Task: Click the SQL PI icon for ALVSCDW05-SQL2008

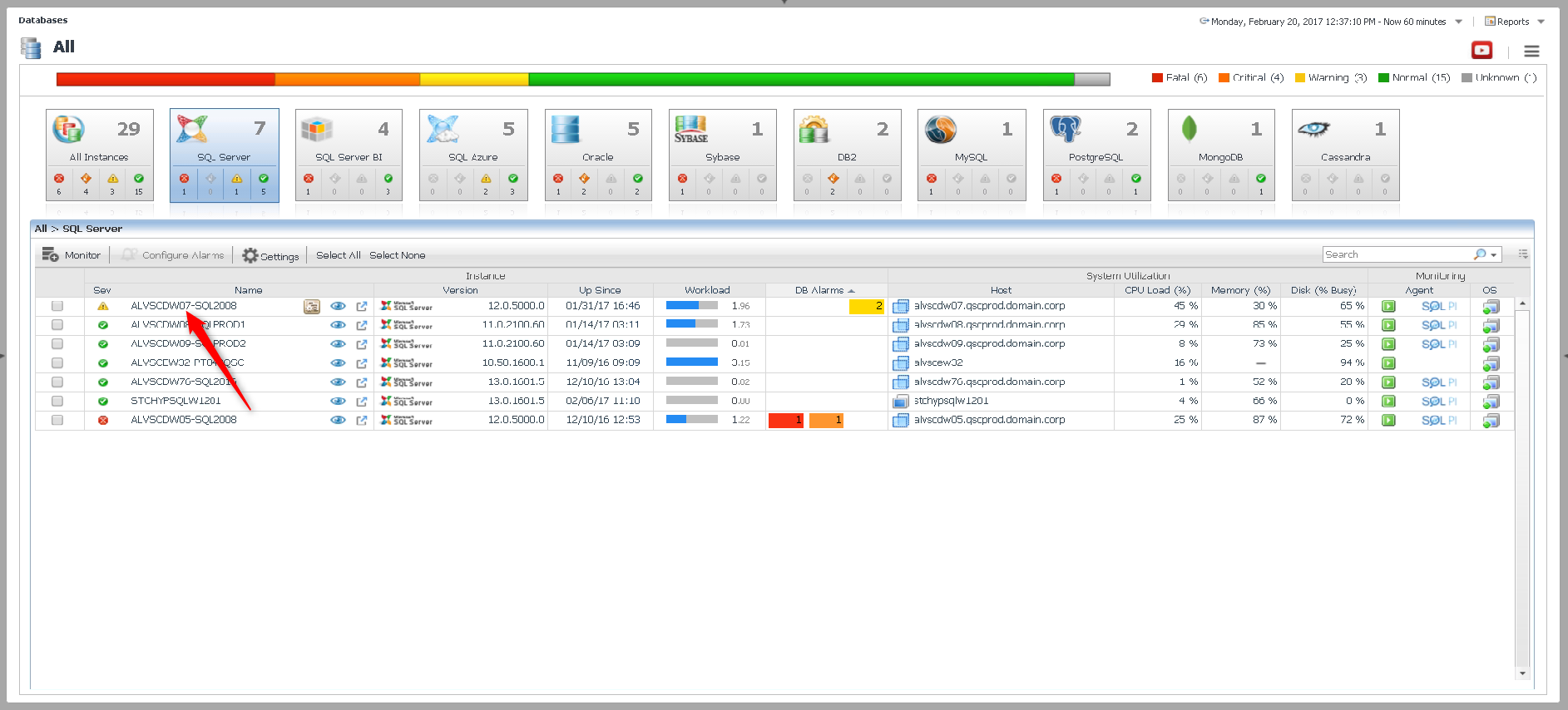Action: point(1438,421)
